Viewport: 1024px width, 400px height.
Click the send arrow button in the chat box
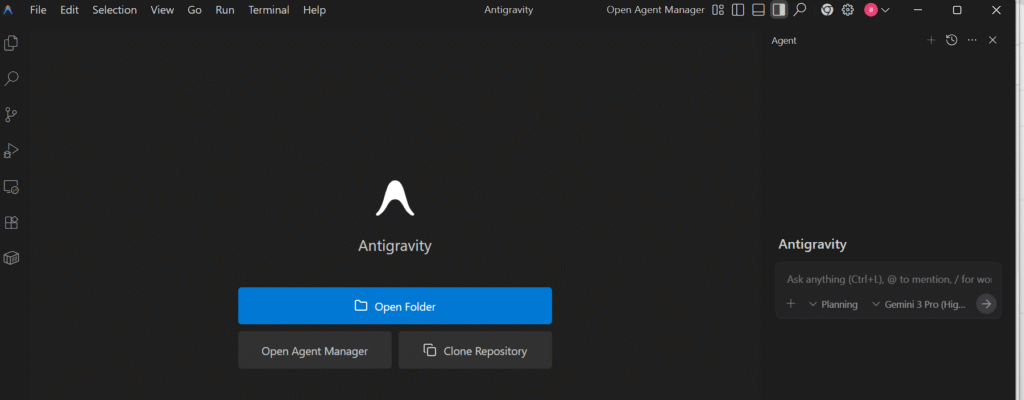(x=986, y=304)
